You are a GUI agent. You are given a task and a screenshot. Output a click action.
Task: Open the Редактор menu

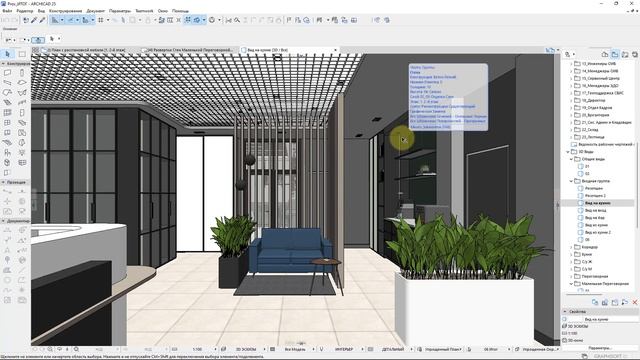[25, 11]
